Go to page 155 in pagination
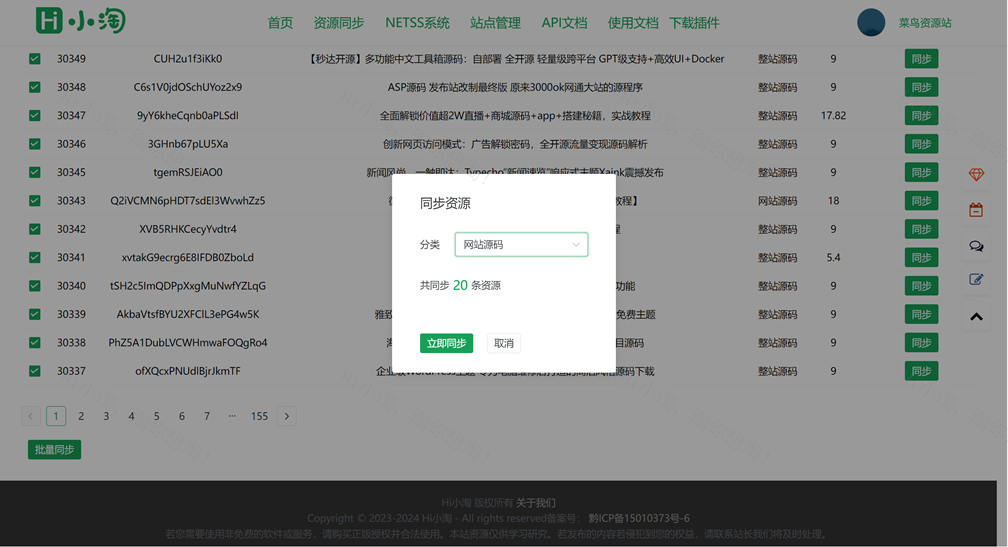1008x547 pixels. [x=259, y=416]
